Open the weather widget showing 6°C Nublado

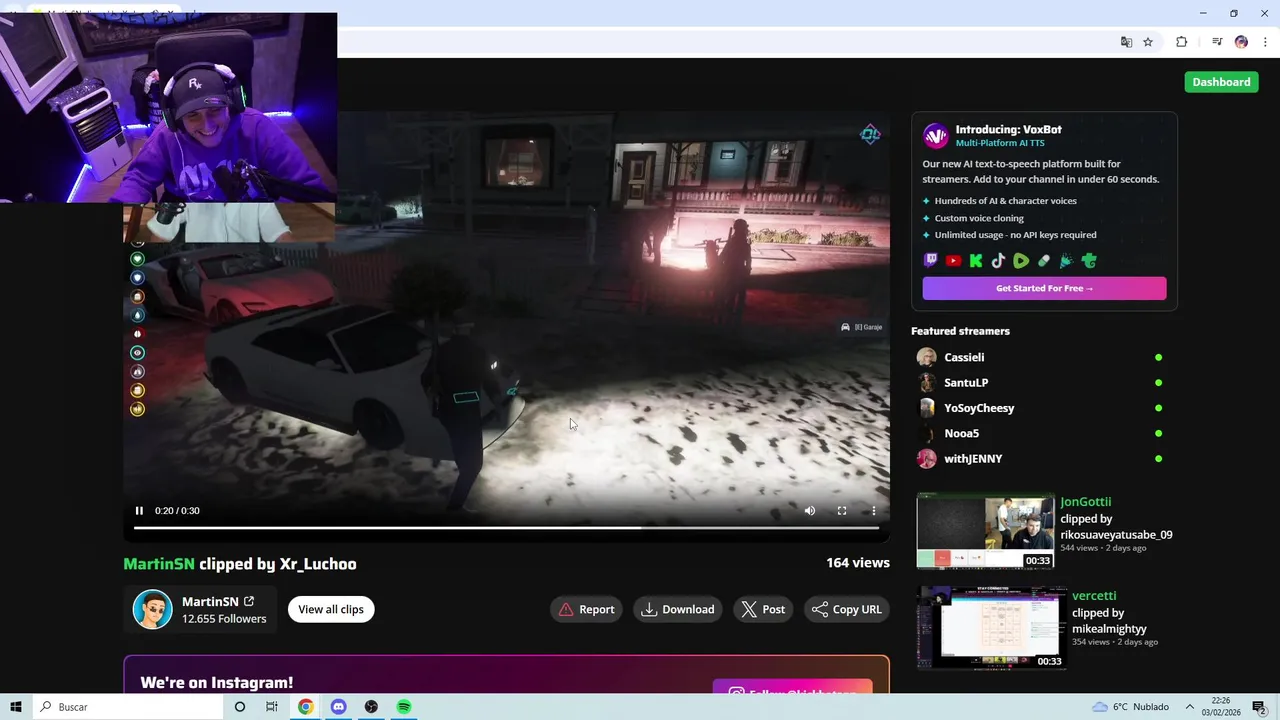pos(1130,707)
